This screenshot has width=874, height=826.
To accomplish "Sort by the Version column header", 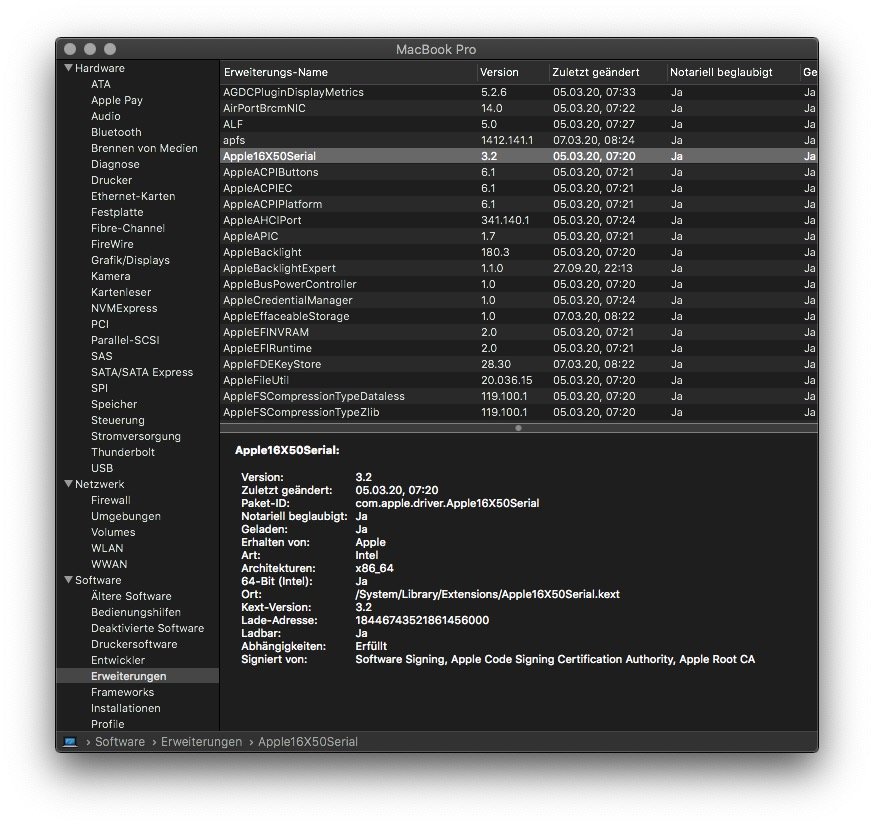I will point(499,72).
